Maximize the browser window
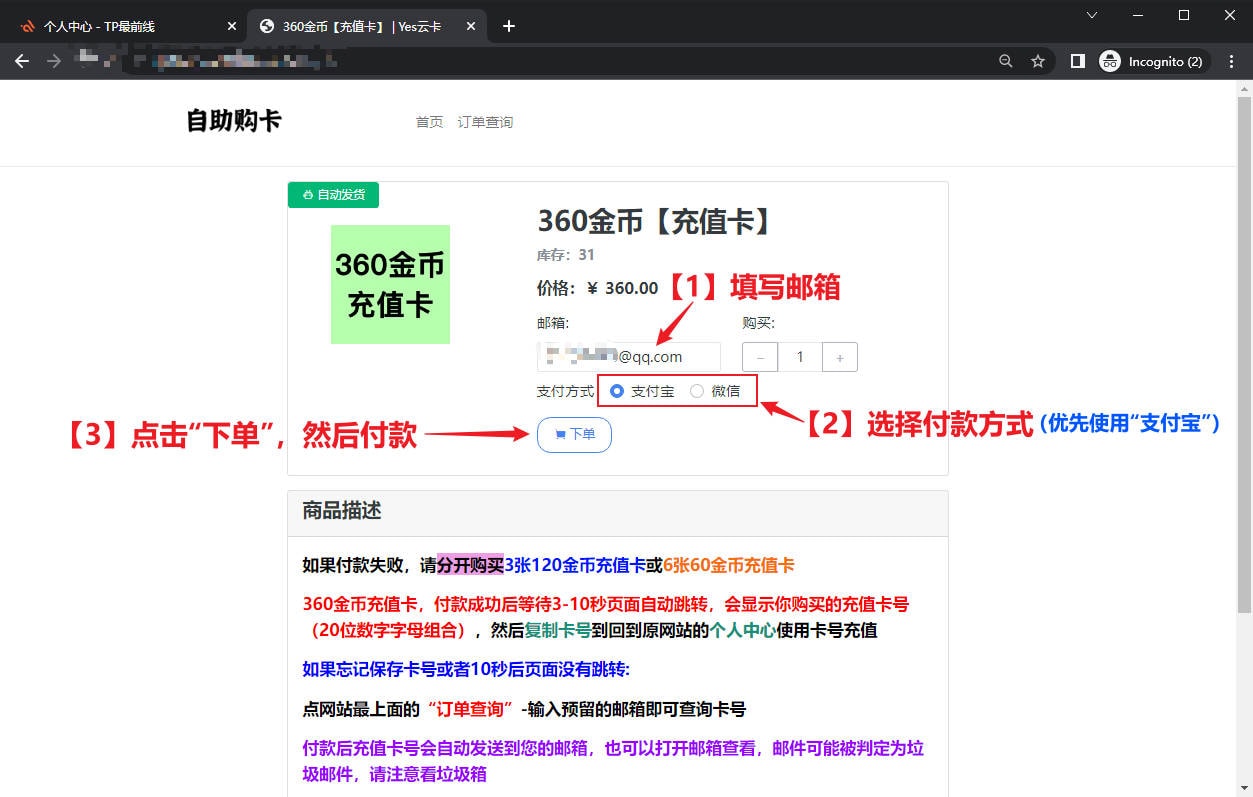Image resolution: width=1253 pixels, height=797 pixels. [x=1184, y=15]
